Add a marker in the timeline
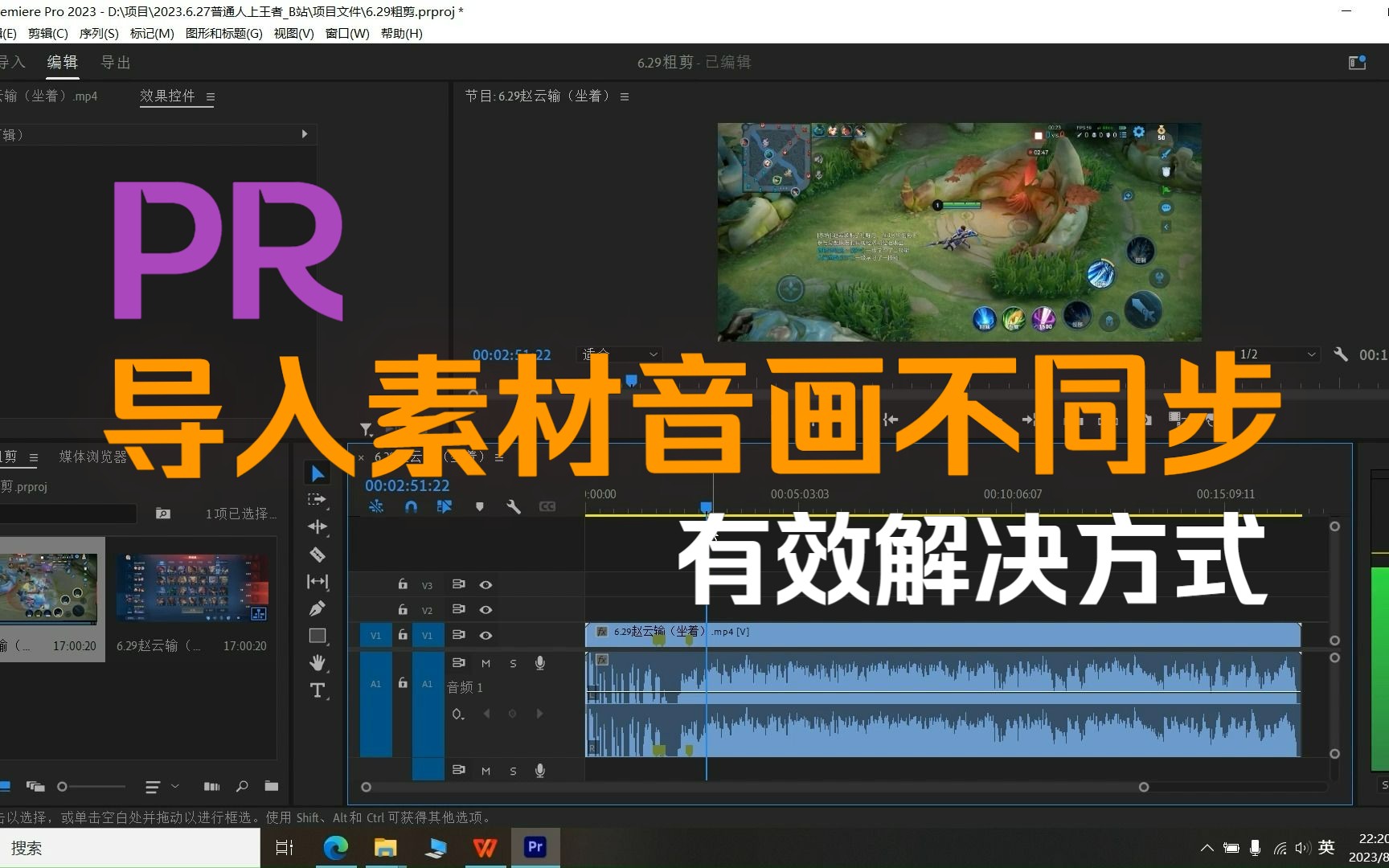This screenshot has height=868, width=1389. tap(479, 506)
